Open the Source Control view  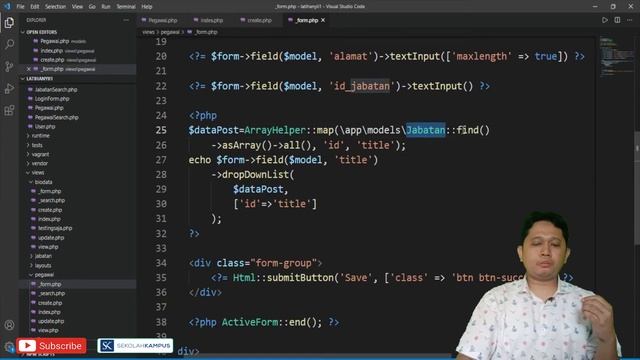[9, 66]
